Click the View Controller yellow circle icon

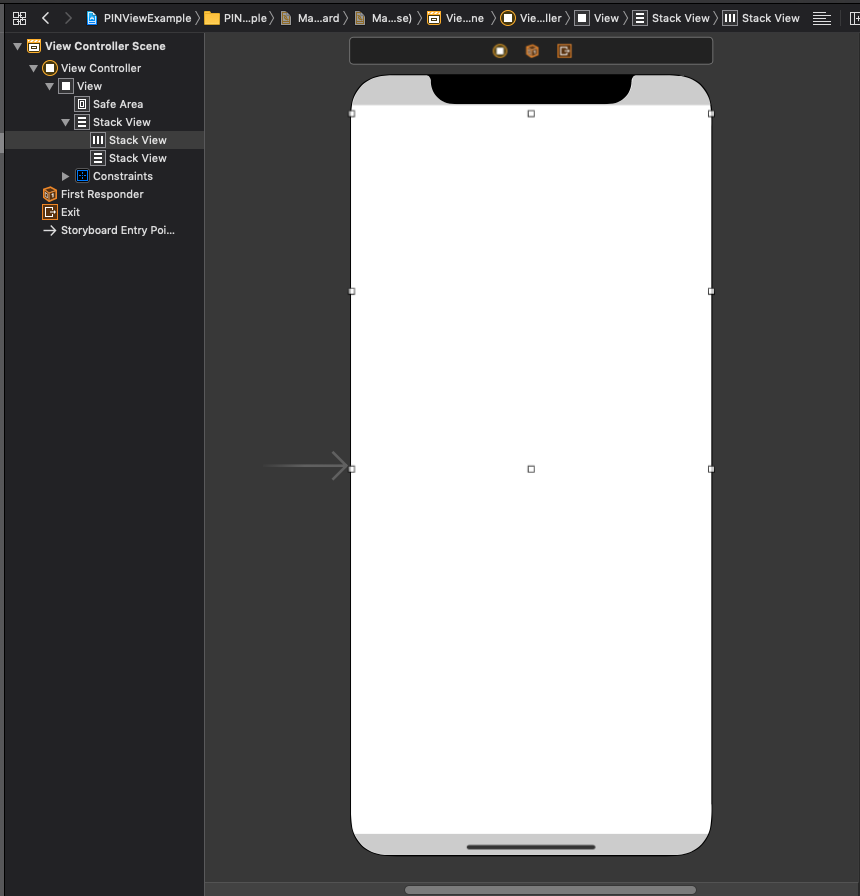click(50, 68)
